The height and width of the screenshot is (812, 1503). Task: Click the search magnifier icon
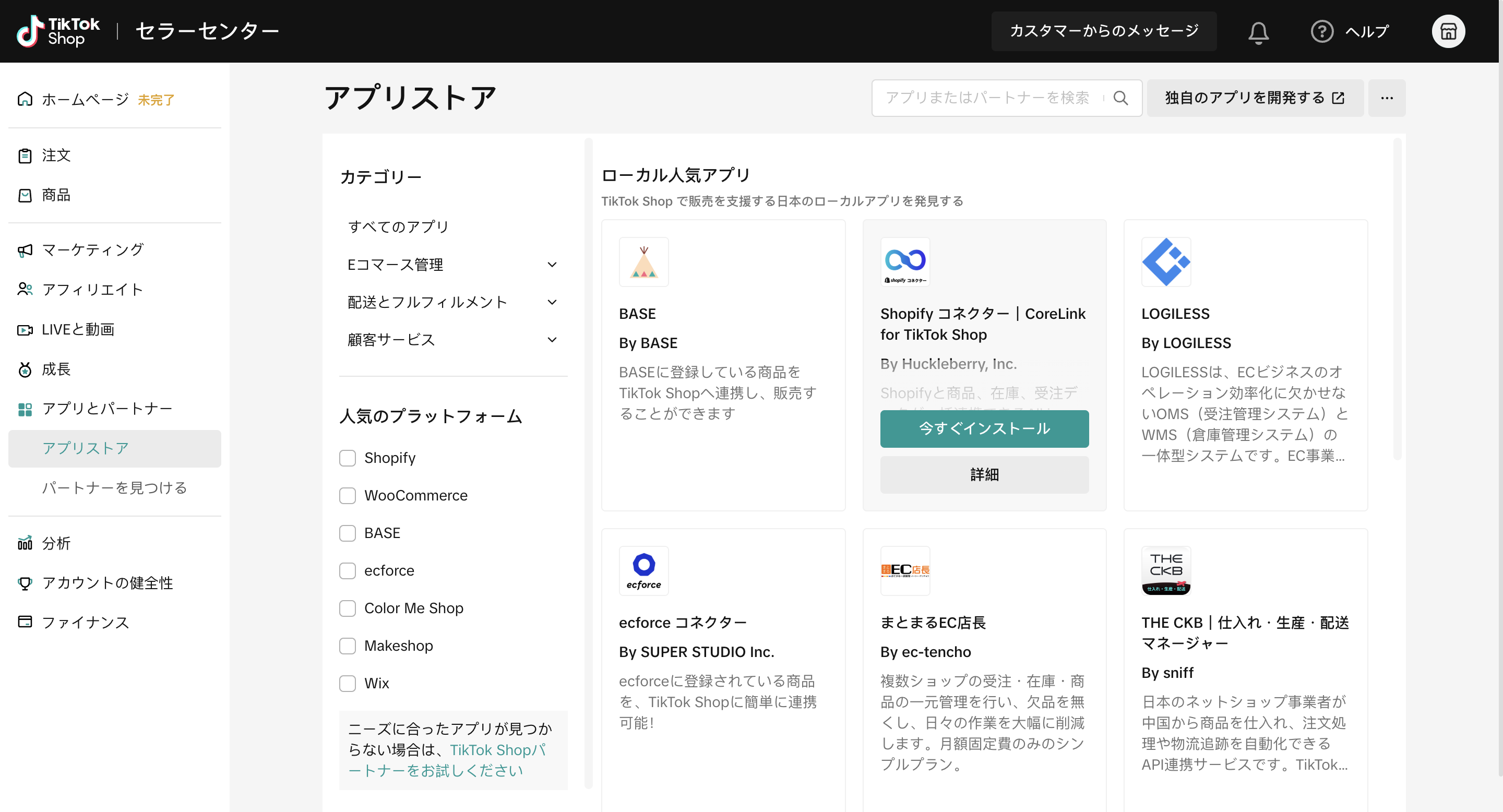tap(1120, 98)
